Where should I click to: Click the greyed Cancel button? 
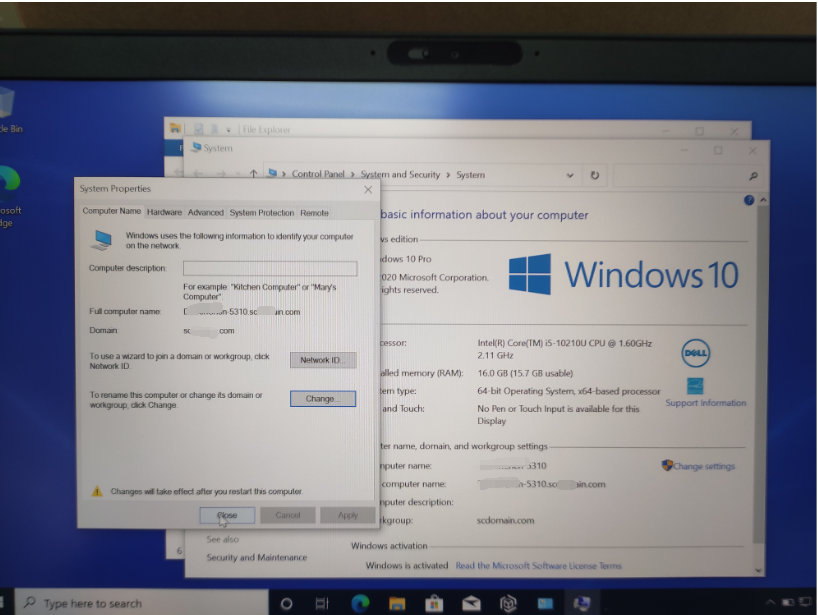pos(287,515)
